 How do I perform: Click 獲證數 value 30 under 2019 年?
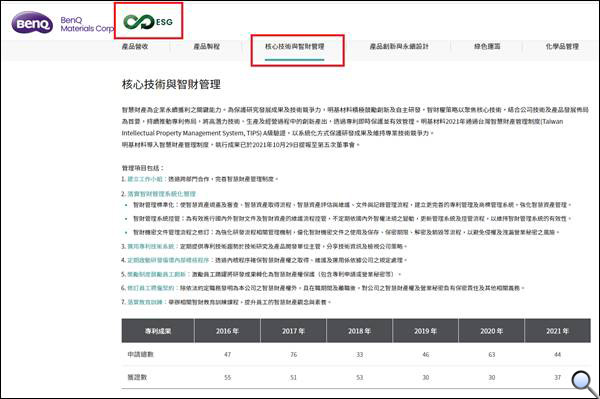(x=426, y=378)
